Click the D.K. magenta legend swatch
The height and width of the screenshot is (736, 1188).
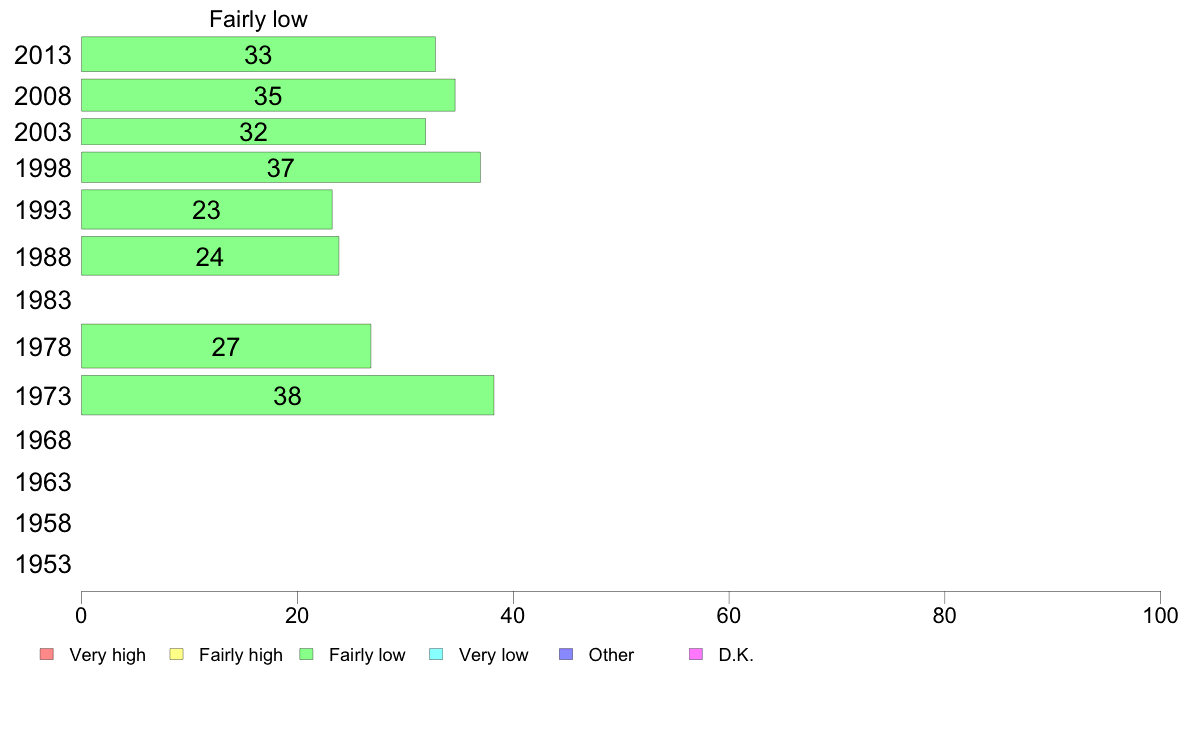click(x=696, y=654)
